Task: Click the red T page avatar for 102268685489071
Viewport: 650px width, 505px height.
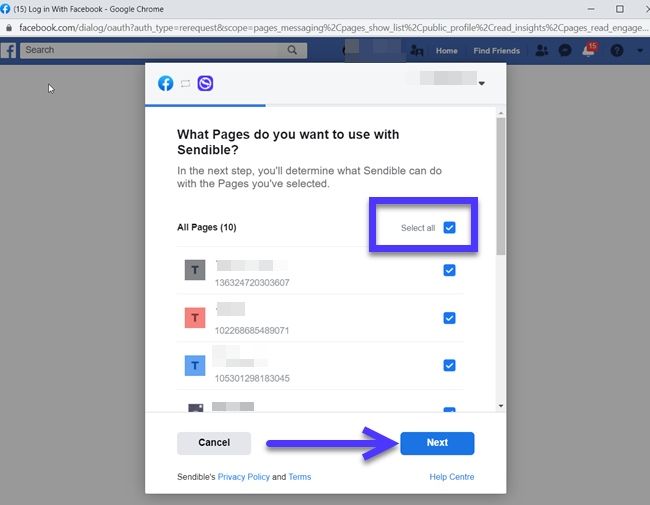Action: (195, 318)
